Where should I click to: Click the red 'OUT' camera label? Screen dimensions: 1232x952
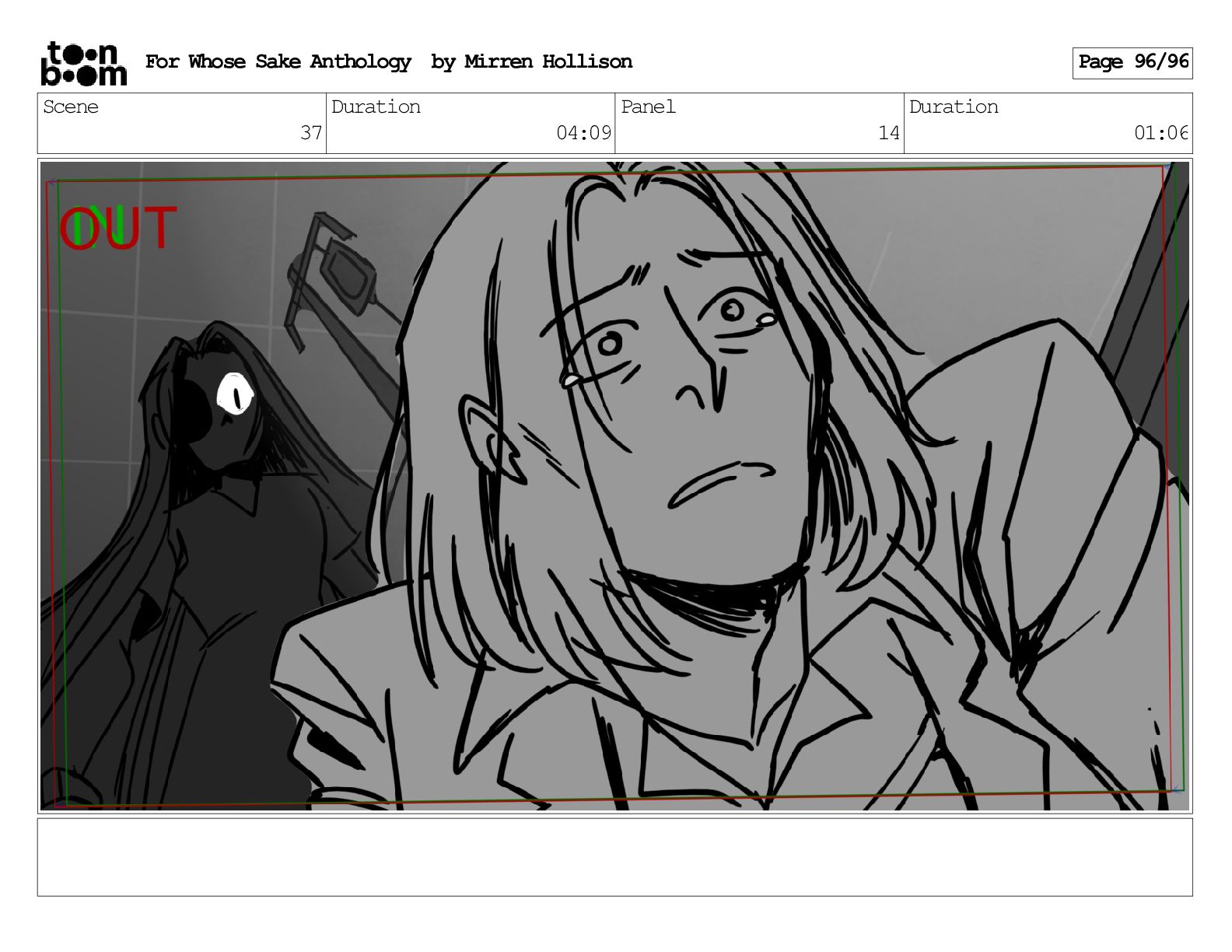point(118,229)
